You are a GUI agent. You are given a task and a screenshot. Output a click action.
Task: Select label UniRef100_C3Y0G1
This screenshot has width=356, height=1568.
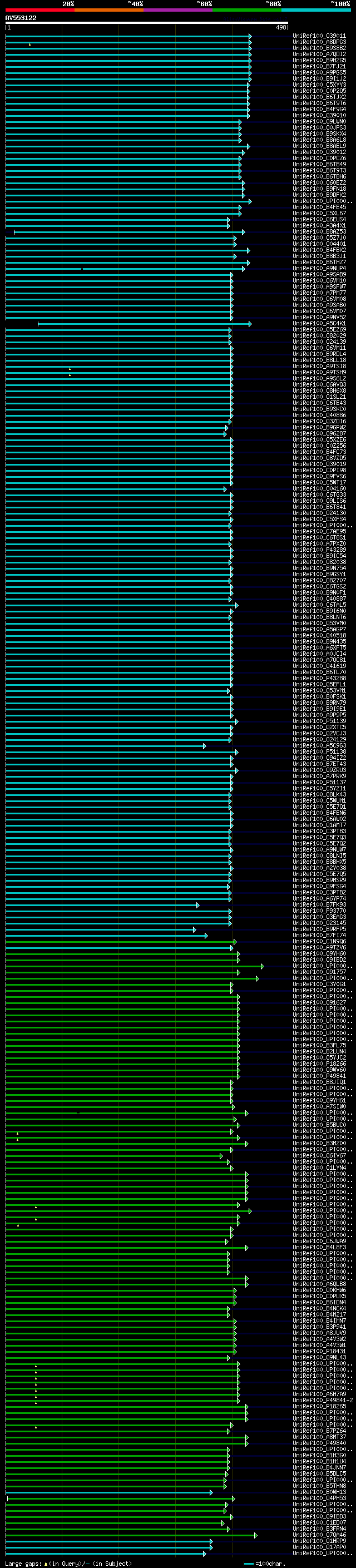[319, 985]
